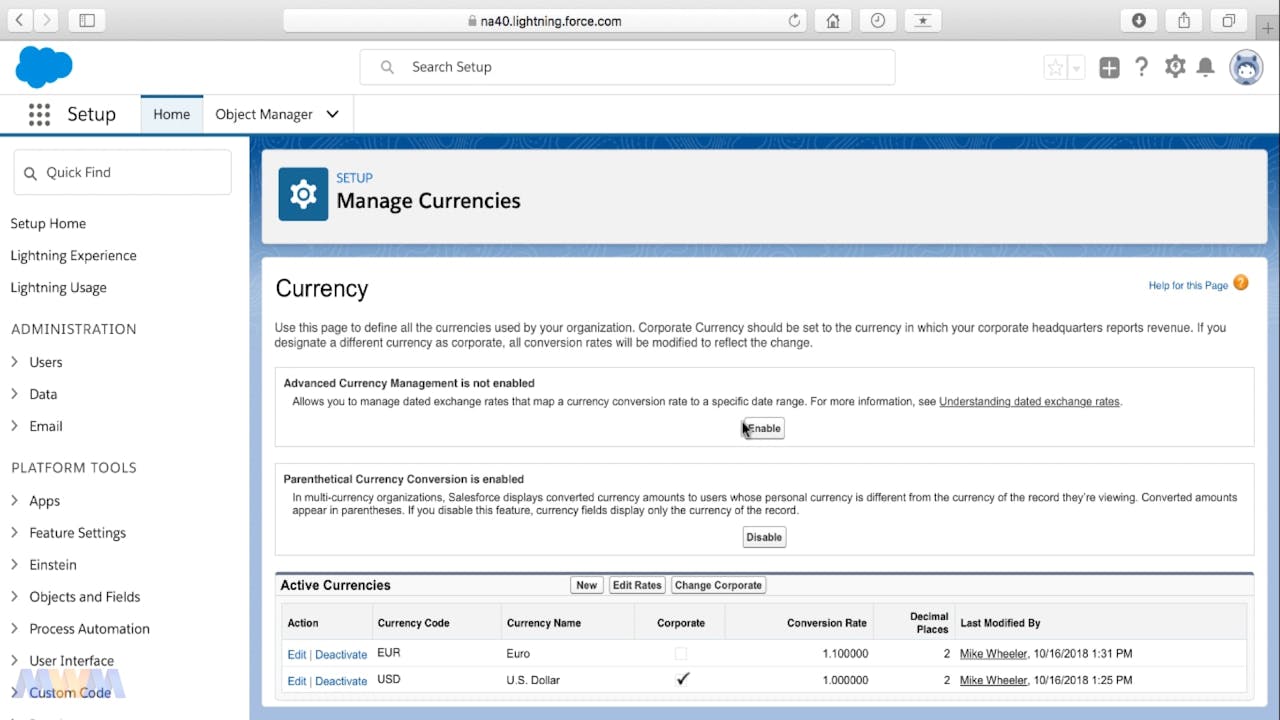Open the Object Manager dropdown arrow
Screen dimensions: 1280x720
pos(333,114)
